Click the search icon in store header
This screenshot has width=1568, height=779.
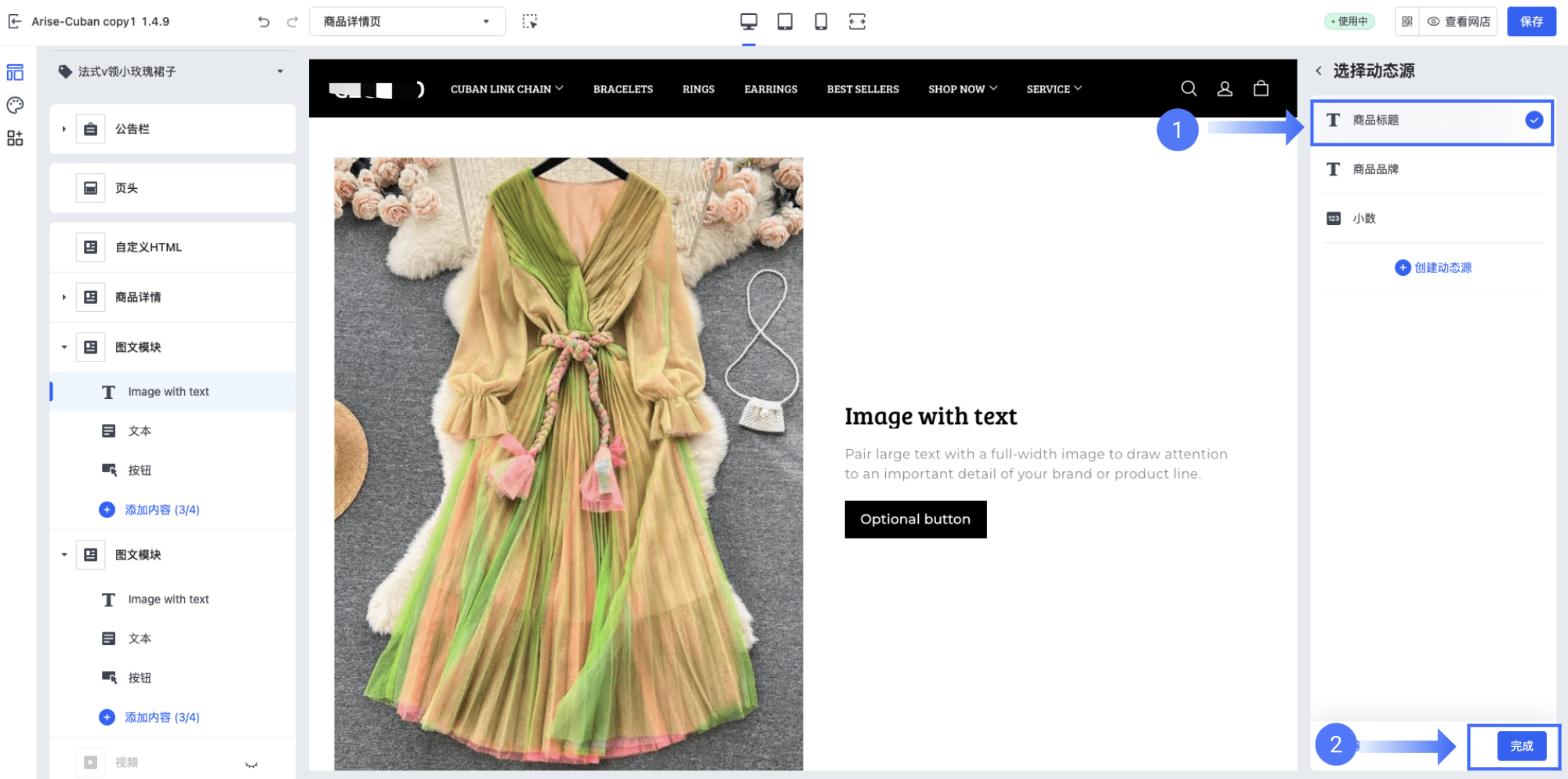pos(1189,89)
